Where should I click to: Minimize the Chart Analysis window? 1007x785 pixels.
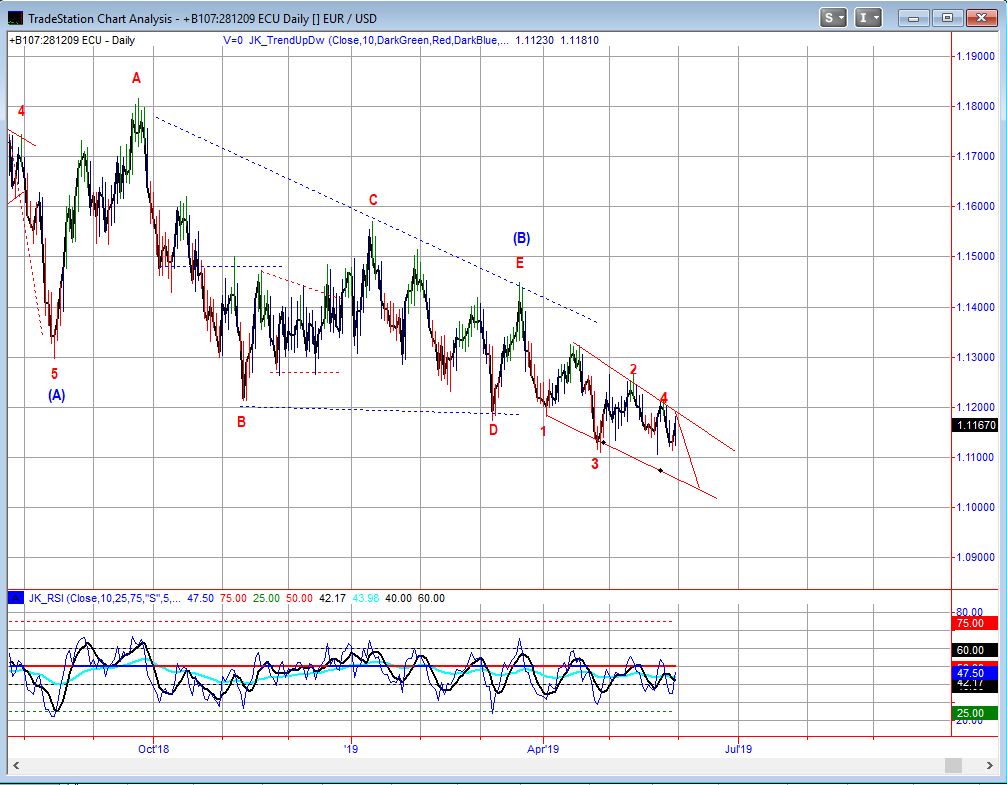tap(913, 18)
